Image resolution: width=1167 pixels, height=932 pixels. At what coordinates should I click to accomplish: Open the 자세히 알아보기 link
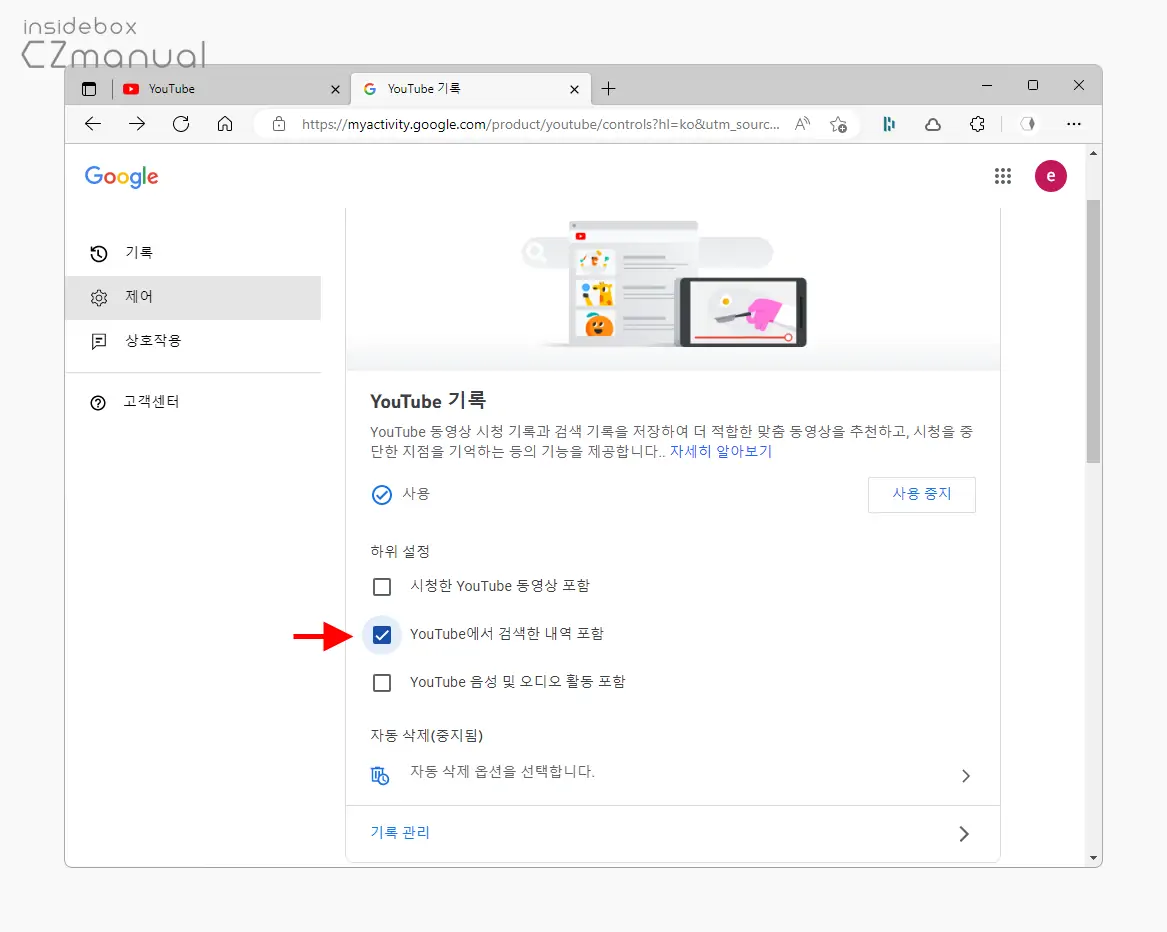pos(721,451)
